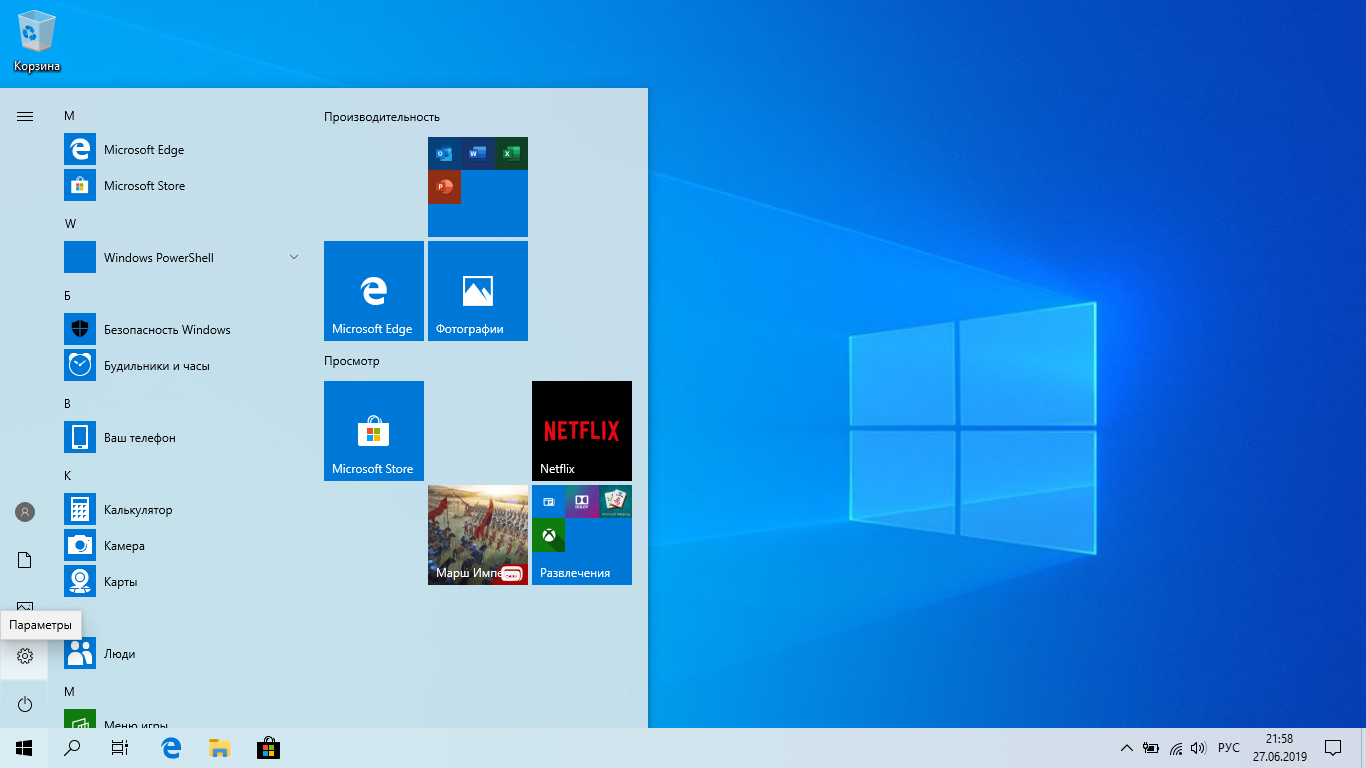The height and width of the screenshot is (768, 1366).
Task: Select Безопасность Windows in the app list
Action: click(167, 330)
